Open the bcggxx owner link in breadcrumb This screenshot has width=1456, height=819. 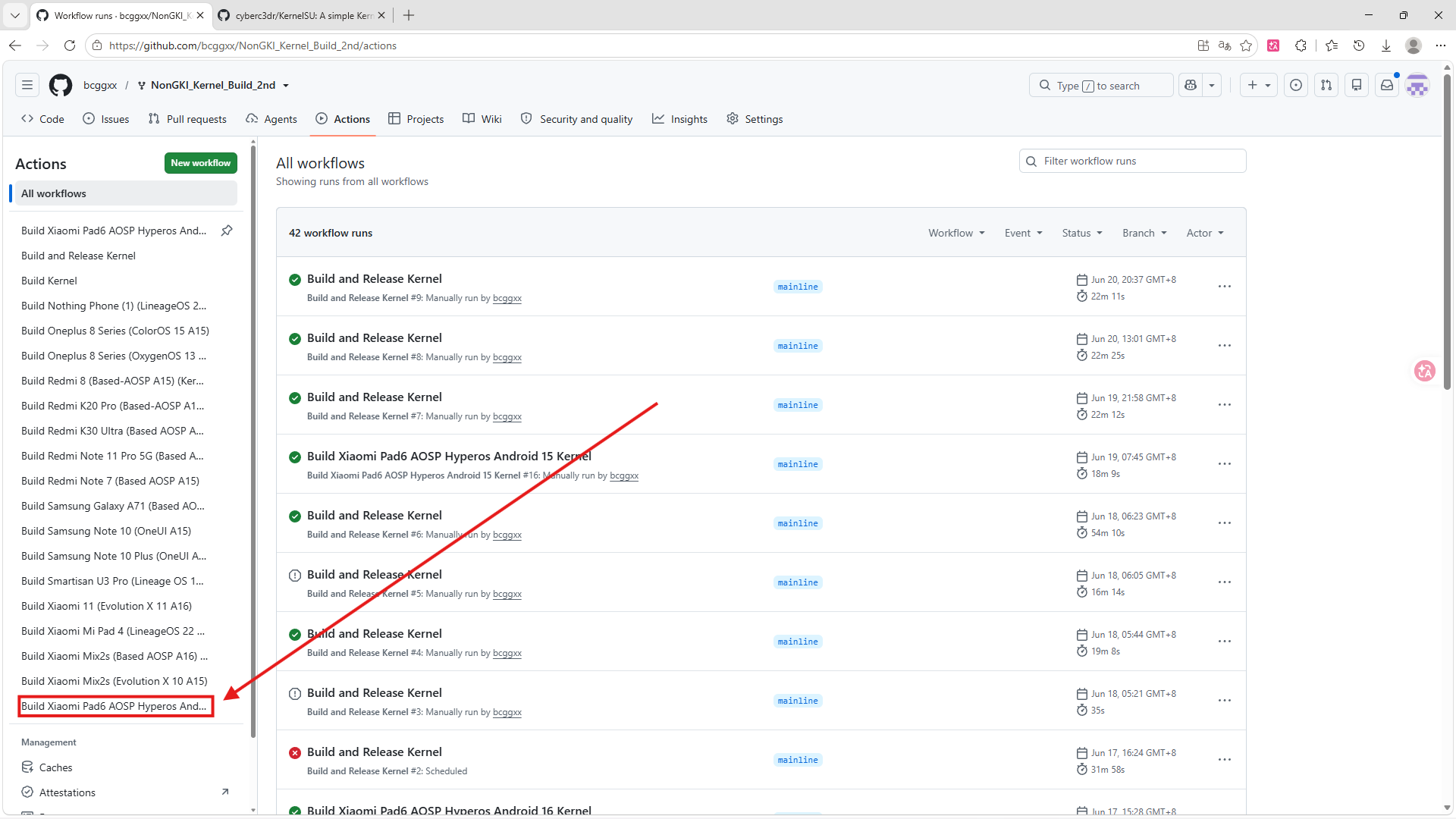tap(100, 85)
